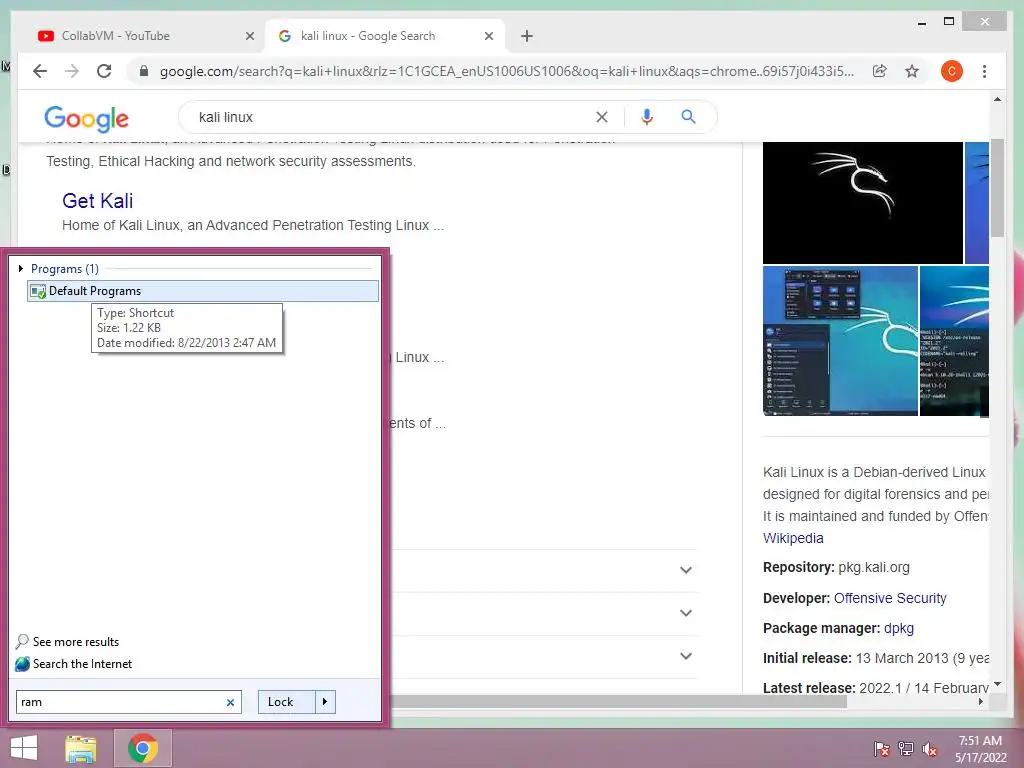Close the CollabVM - YouTube tab
Screen dimensions: 1024x768
coord(249,36)
